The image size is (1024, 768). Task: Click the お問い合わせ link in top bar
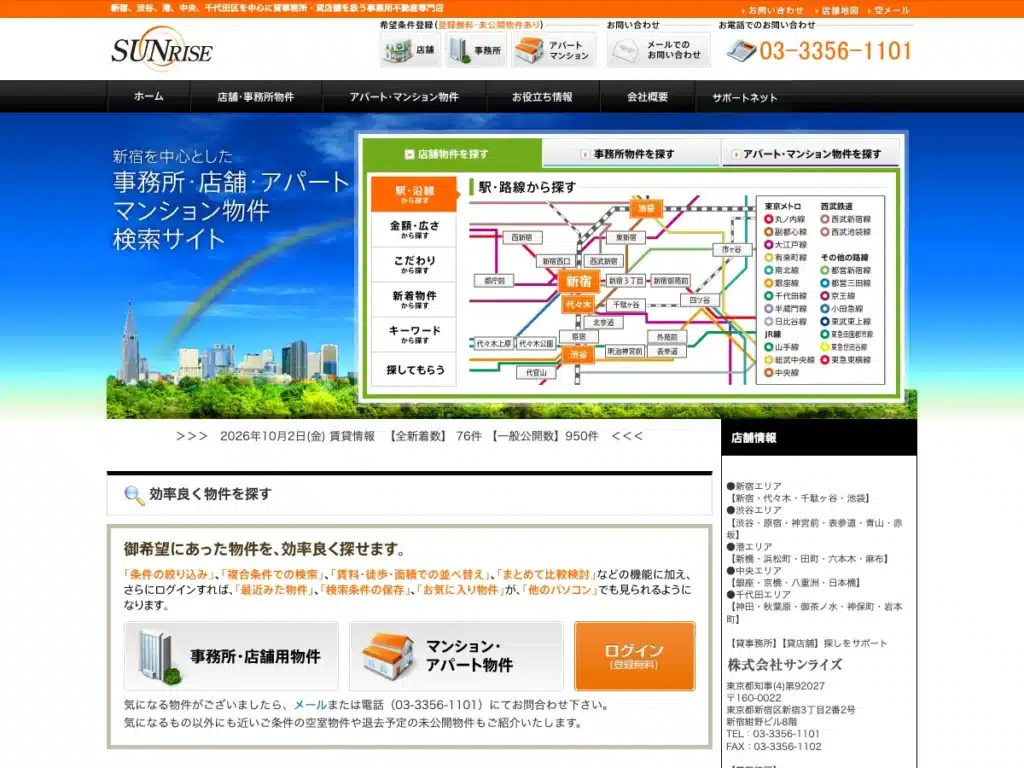pos(775,10)
